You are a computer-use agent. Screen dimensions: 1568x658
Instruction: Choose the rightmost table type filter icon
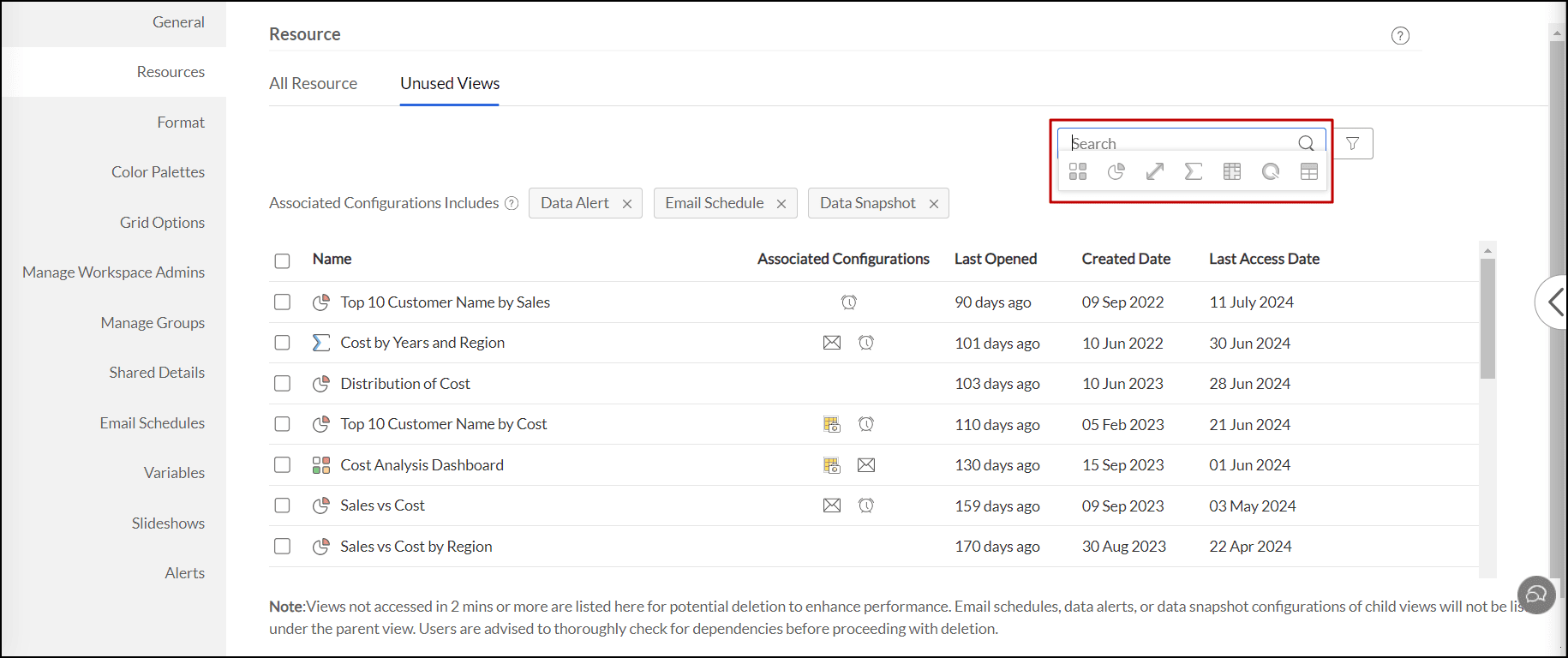point(1308,172)
